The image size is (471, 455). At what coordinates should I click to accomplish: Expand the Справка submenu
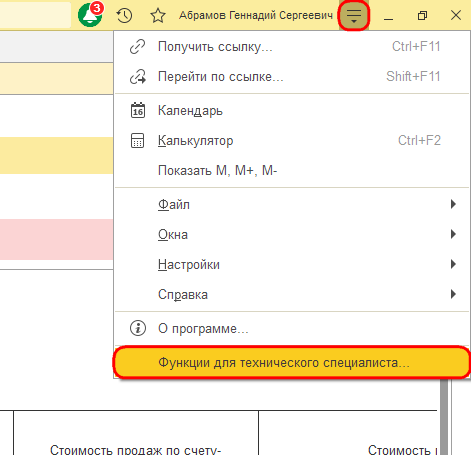(x=292, y=294)
